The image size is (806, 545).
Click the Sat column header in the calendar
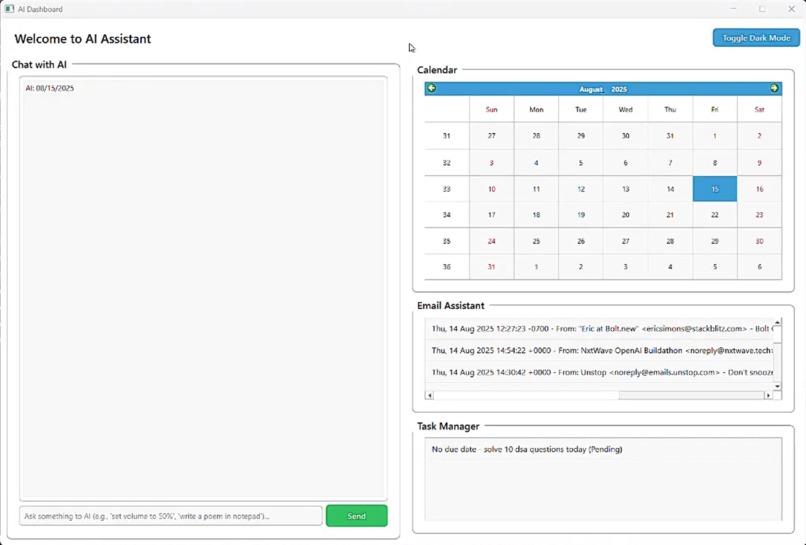[x=759, y=109]
